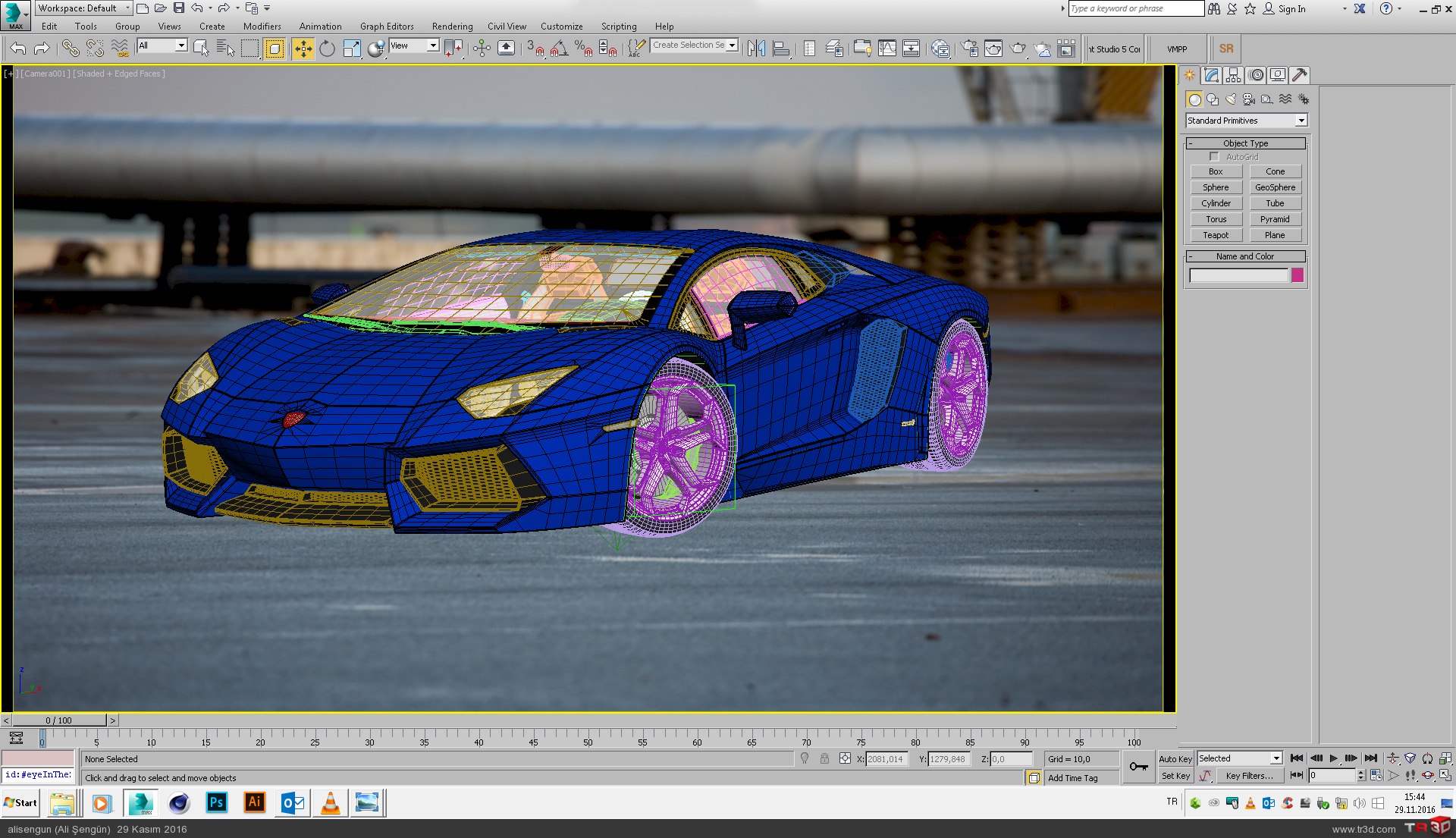Open Render Setup teapot icon
The height and width of the screenshot is (838, 1456).
[x=970, y=49]
